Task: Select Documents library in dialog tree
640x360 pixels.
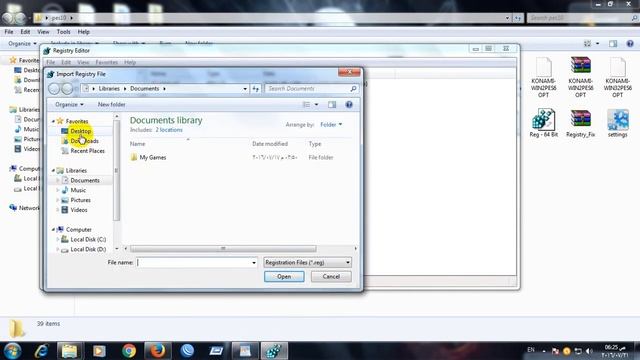Action: pos(84,180)
